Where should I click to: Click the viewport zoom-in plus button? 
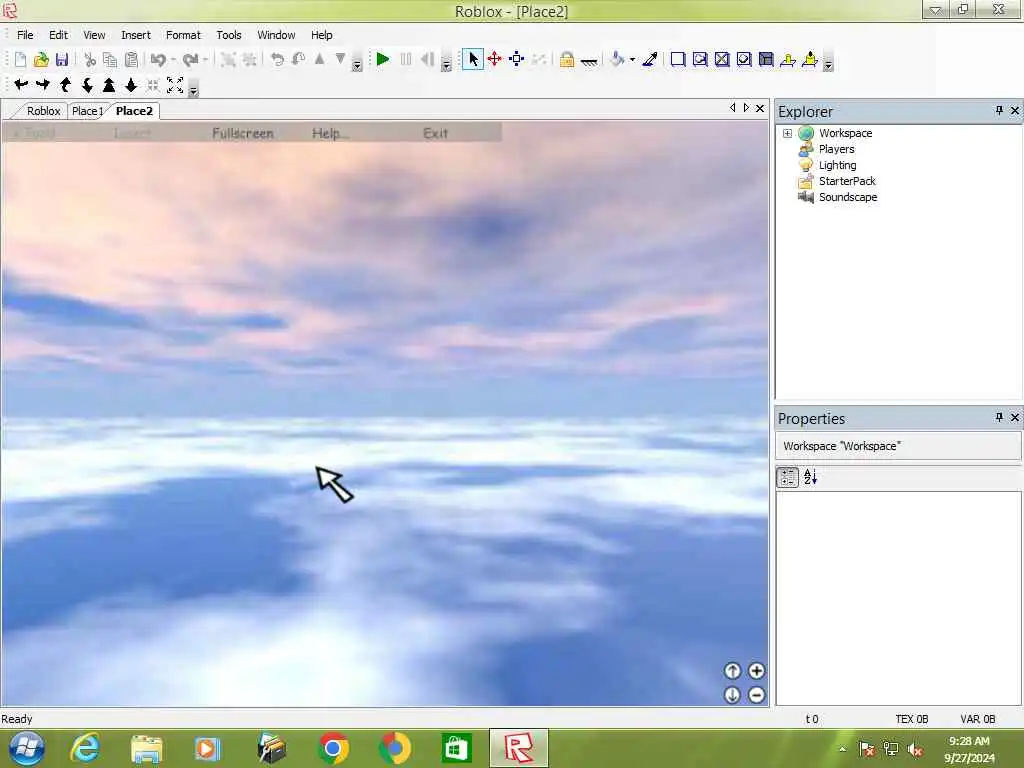[756, 671]
